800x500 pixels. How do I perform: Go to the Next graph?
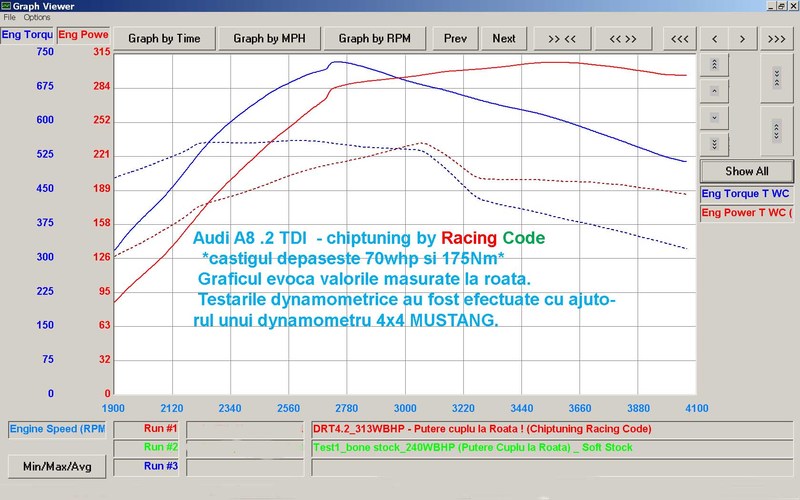504,39
